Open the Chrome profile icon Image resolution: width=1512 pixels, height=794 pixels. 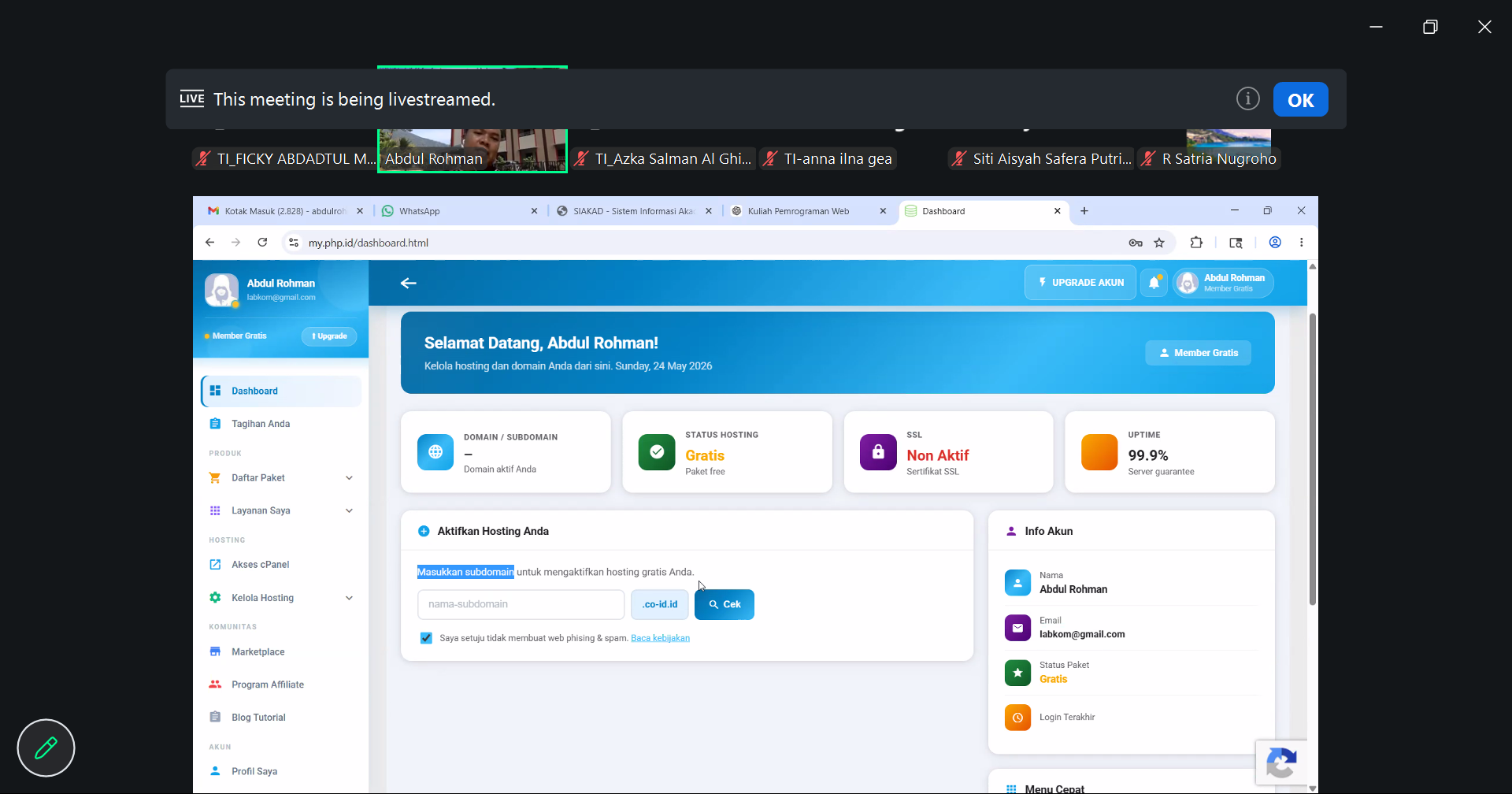pyautogui.click(x=1275, y=243)
